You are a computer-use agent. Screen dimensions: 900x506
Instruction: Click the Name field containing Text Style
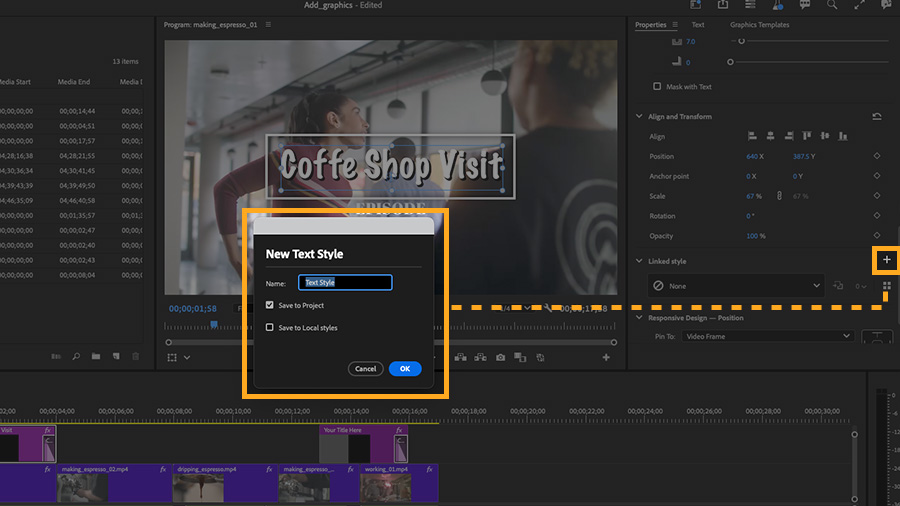click(346, 282)
